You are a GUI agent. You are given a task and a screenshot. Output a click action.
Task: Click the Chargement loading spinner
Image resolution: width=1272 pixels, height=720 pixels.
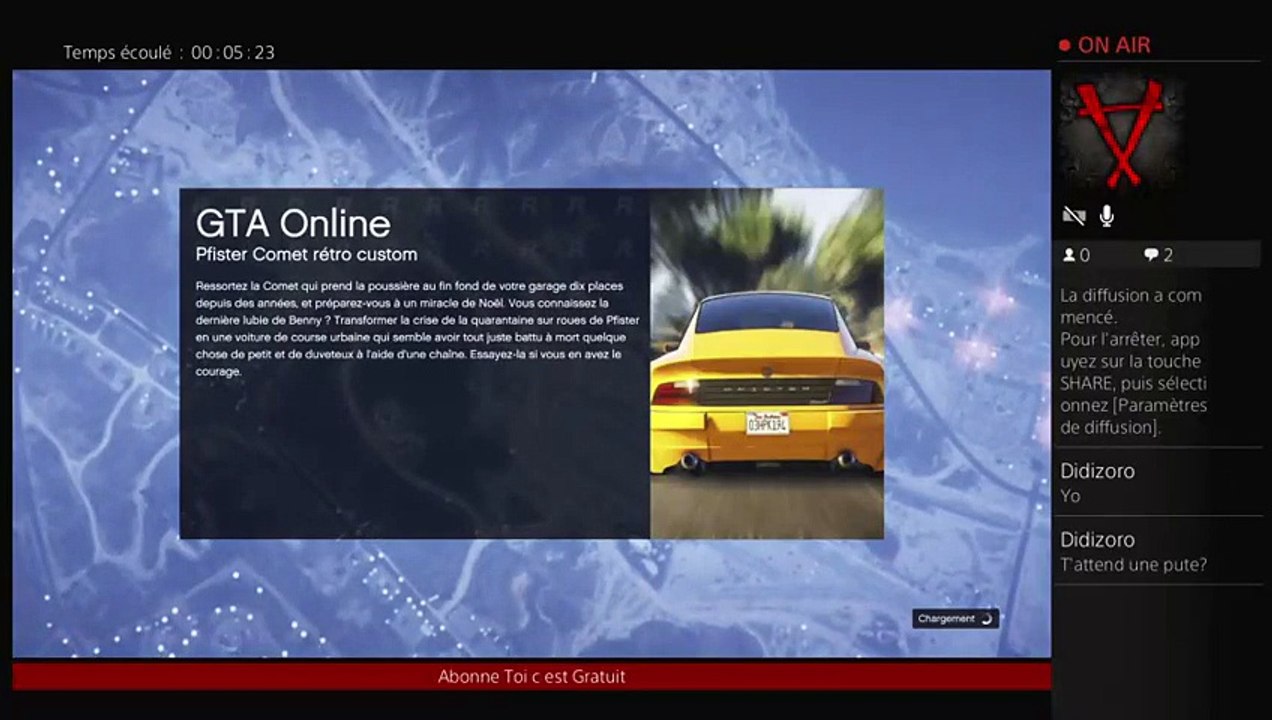(x=987, y=619)
